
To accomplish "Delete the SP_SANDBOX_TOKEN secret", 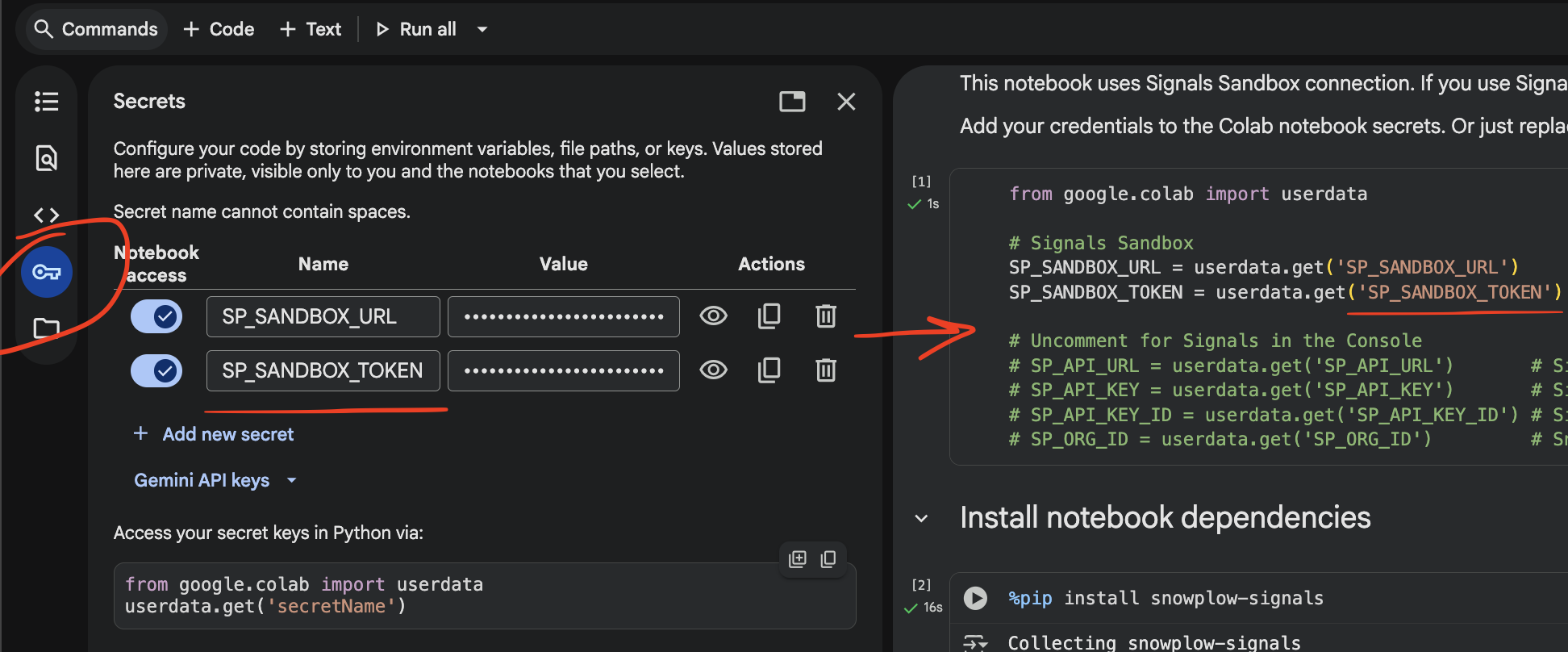I will (x=825, y=370).
